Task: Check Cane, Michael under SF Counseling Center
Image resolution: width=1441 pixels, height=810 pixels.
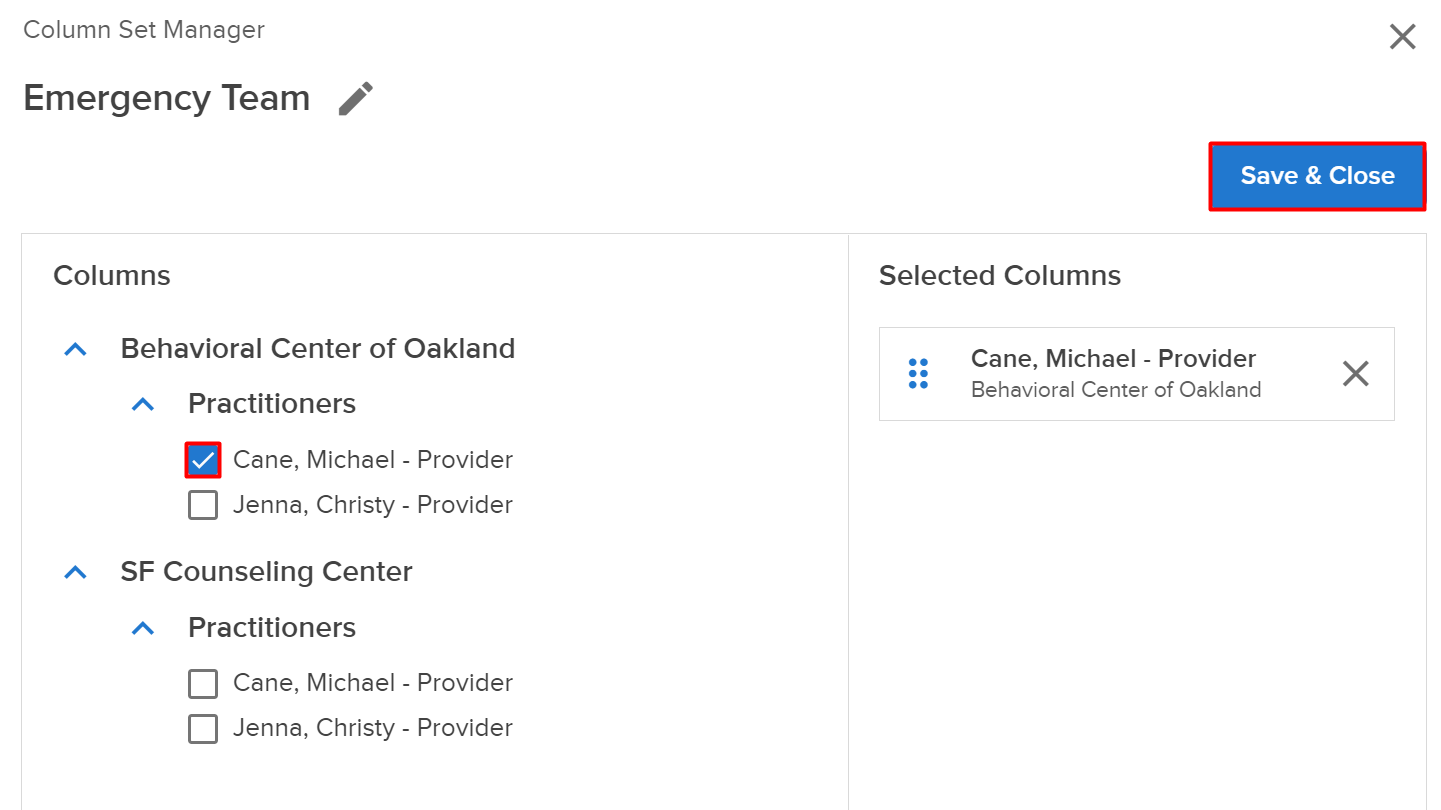Action: 203,684
